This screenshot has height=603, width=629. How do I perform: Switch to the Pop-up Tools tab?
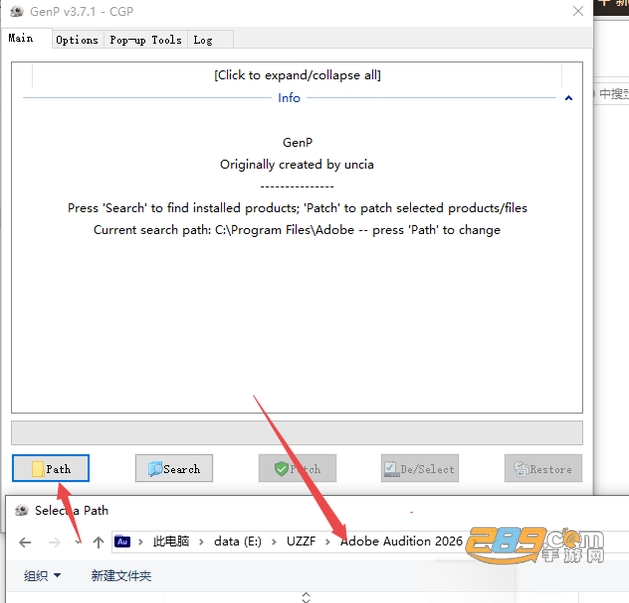tap(146, 40)
